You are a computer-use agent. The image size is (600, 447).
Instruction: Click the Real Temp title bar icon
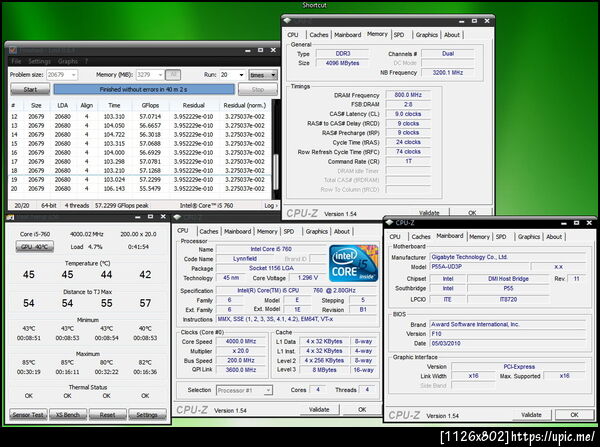pyautogui.click(x=11, y=217)
